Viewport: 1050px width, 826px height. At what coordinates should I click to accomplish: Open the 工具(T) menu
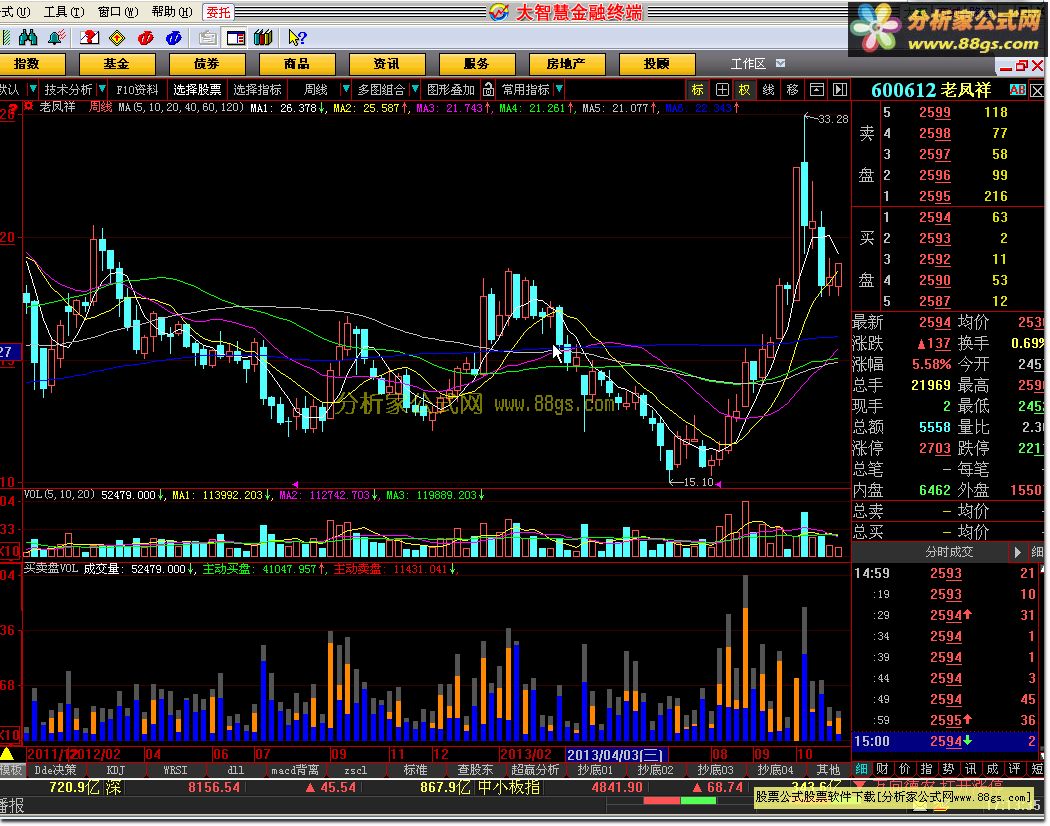coord(64,11)
